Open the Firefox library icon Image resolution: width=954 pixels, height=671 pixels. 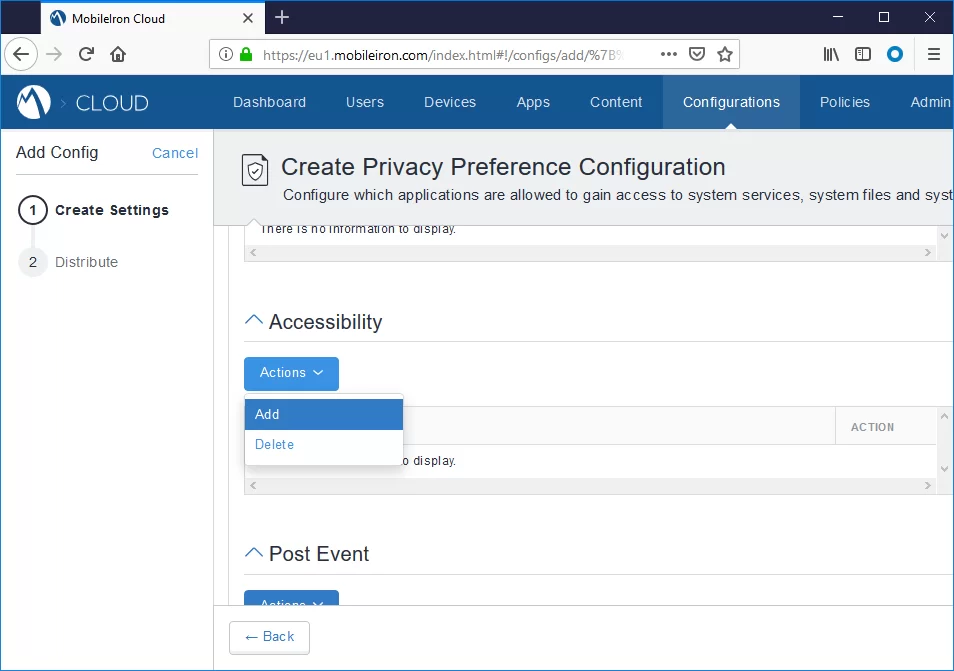(831, 54)
